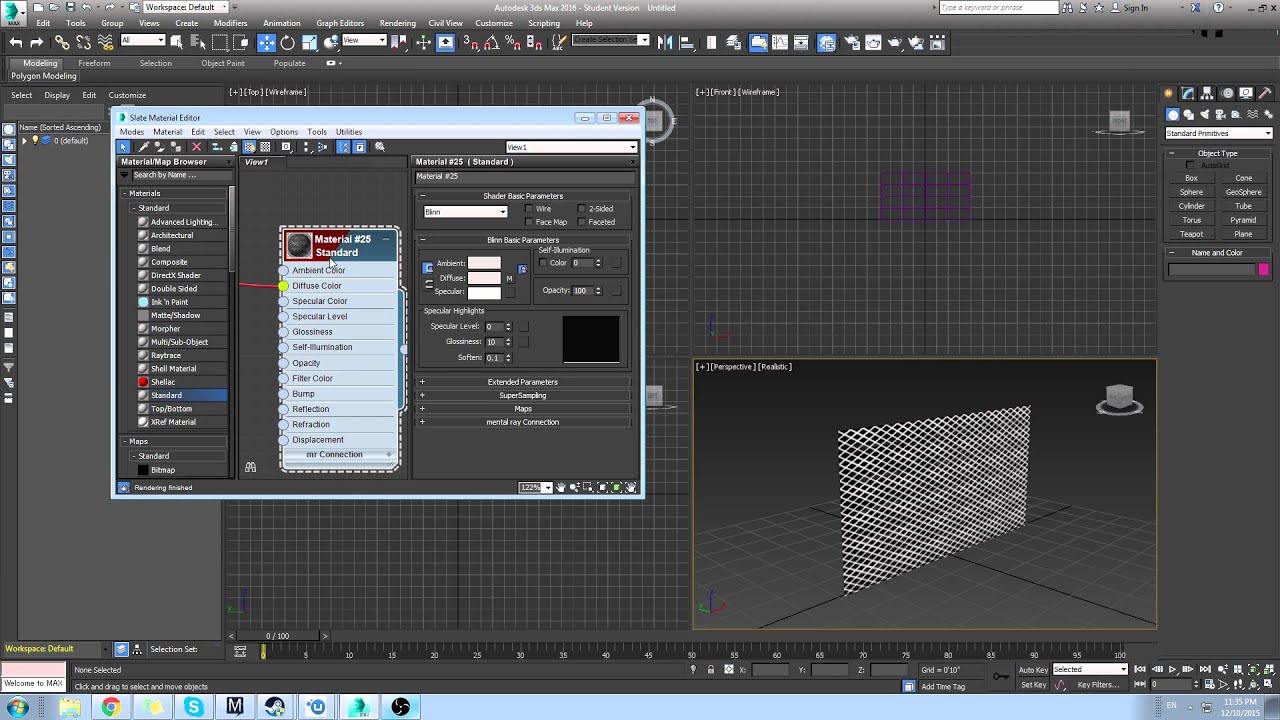Activate the Select and Move tool
The width and height of the screenshot is (1280, 720).
[266, 42]
